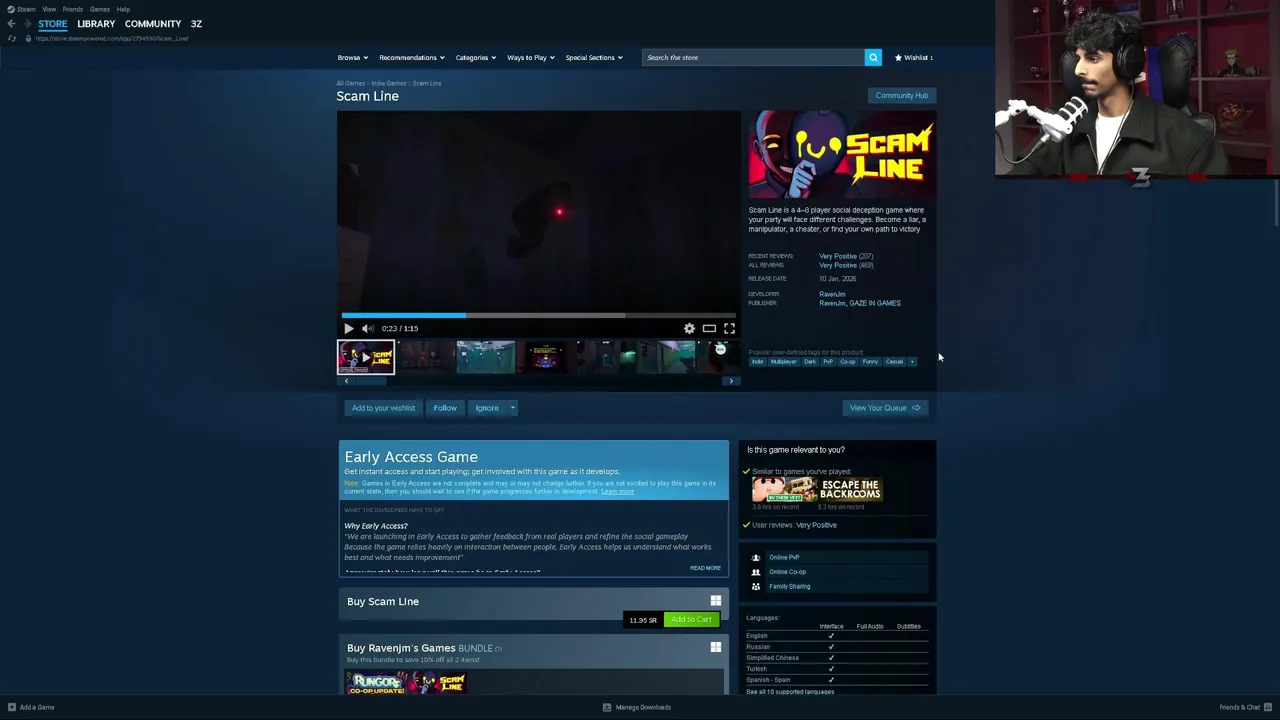
Task: Expand READ MORE in Early Access section
Action: [705, 568]
